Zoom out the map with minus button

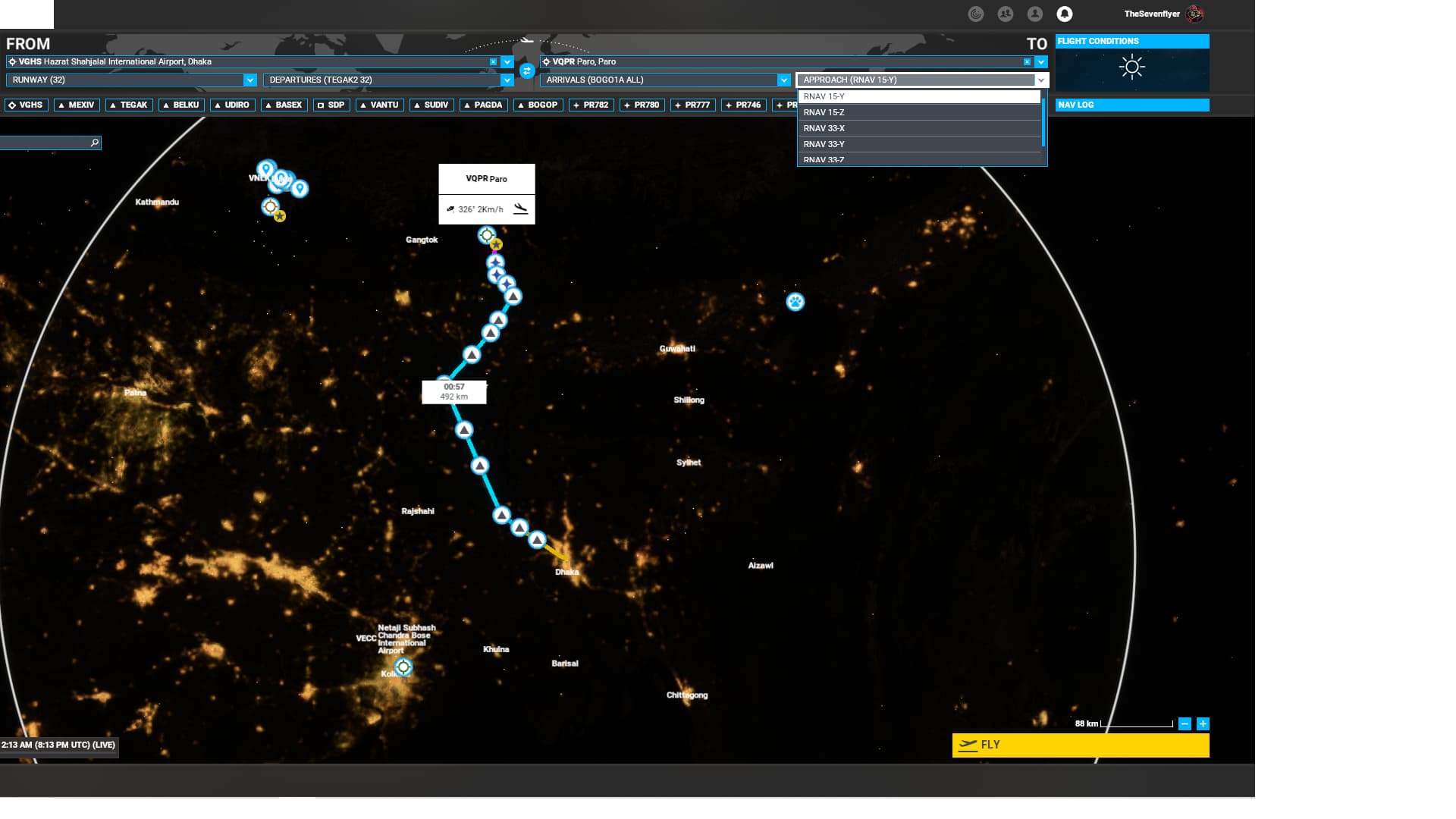pos(1185,724)
